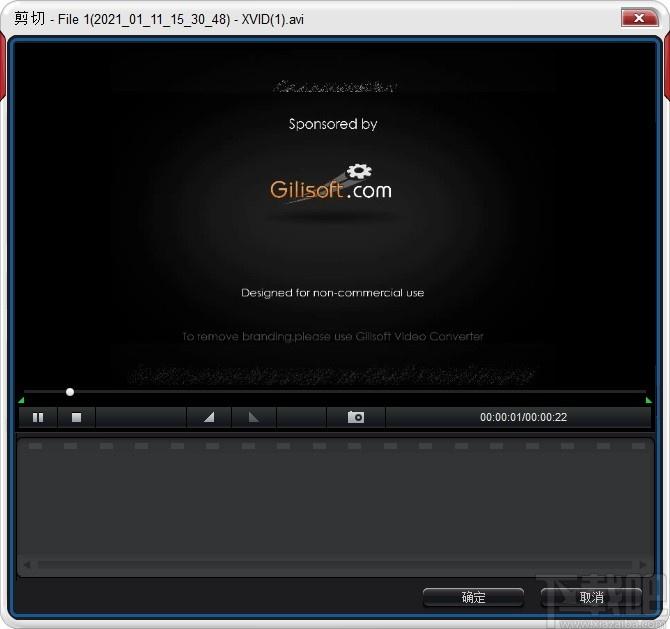The width and height of the screenshot is (670, 629).
Task: Set the clip start point marker
Action: [209, 417]
